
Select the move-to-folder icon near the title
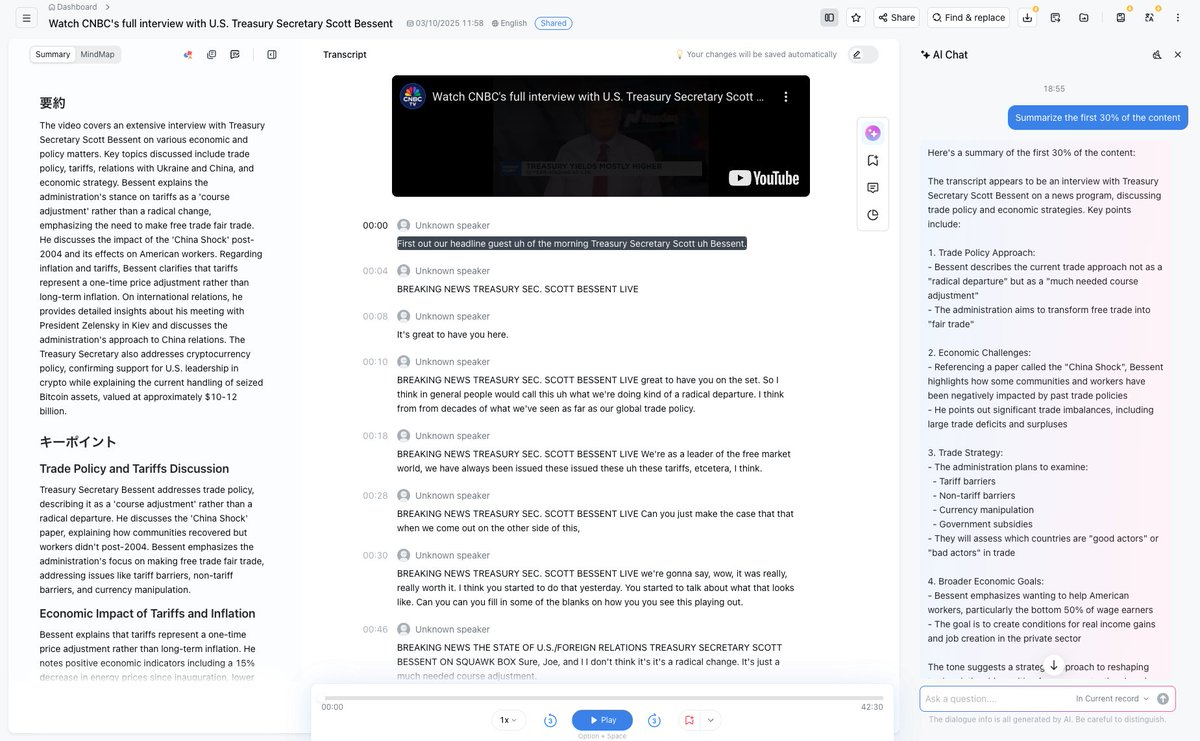[1084, 17]
